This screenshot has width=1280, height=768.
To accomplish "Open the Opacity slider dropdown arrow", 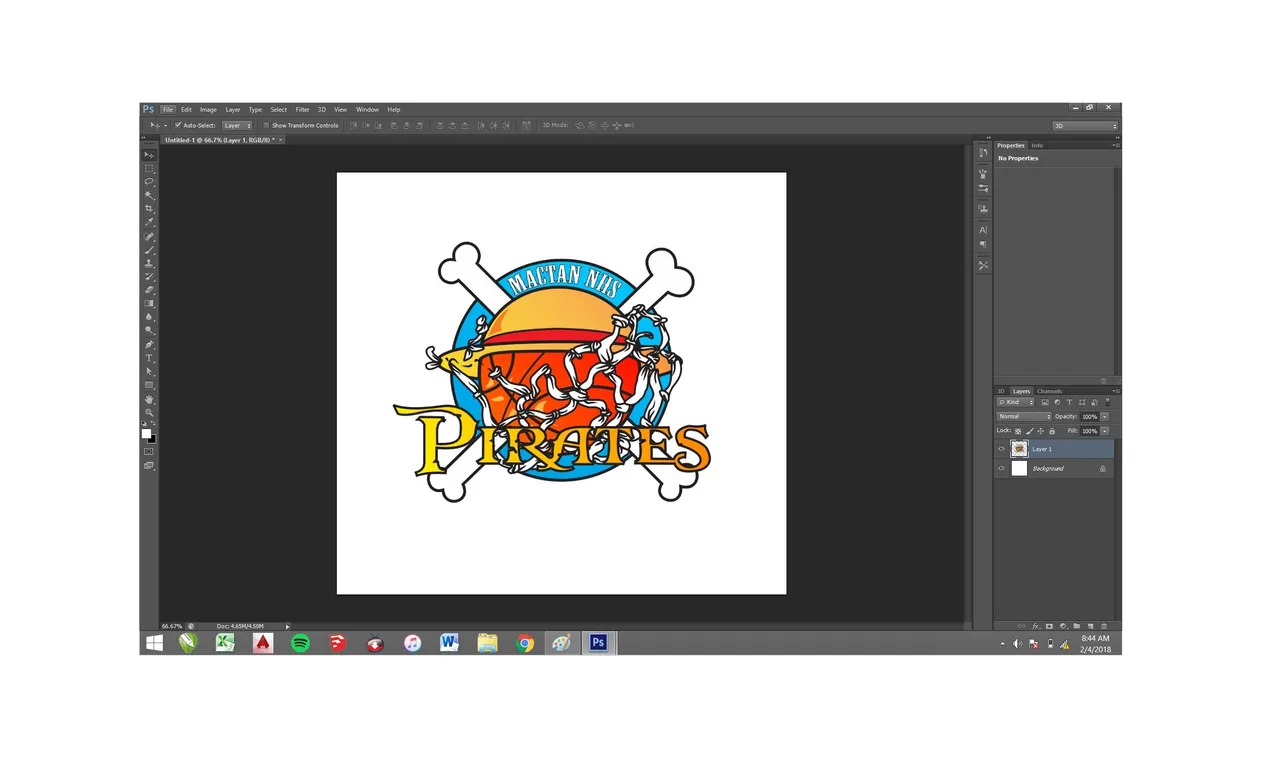I will click(x=1105, y=416).
